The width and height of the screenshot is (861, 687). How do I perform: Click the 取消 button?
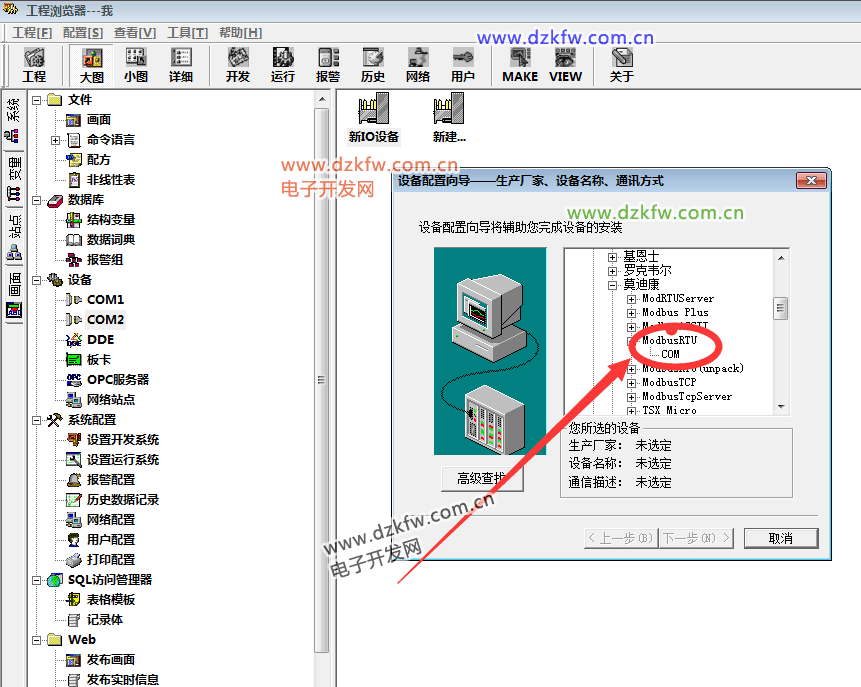(x=780, y=538)
